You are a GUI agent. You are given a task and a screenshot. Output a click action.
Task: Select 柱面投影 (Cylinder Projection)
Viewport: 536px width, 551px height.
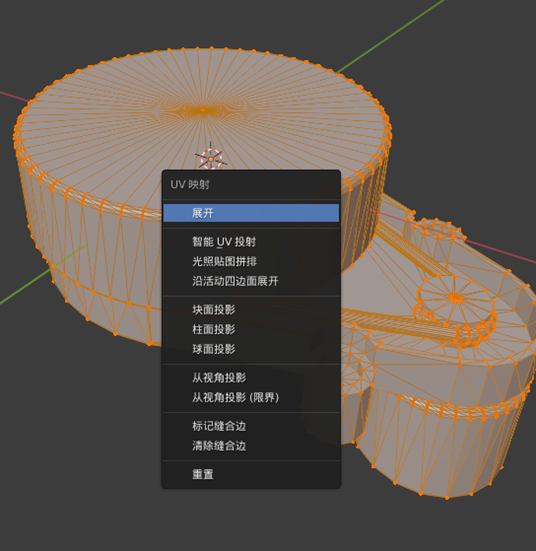point(251,329)
